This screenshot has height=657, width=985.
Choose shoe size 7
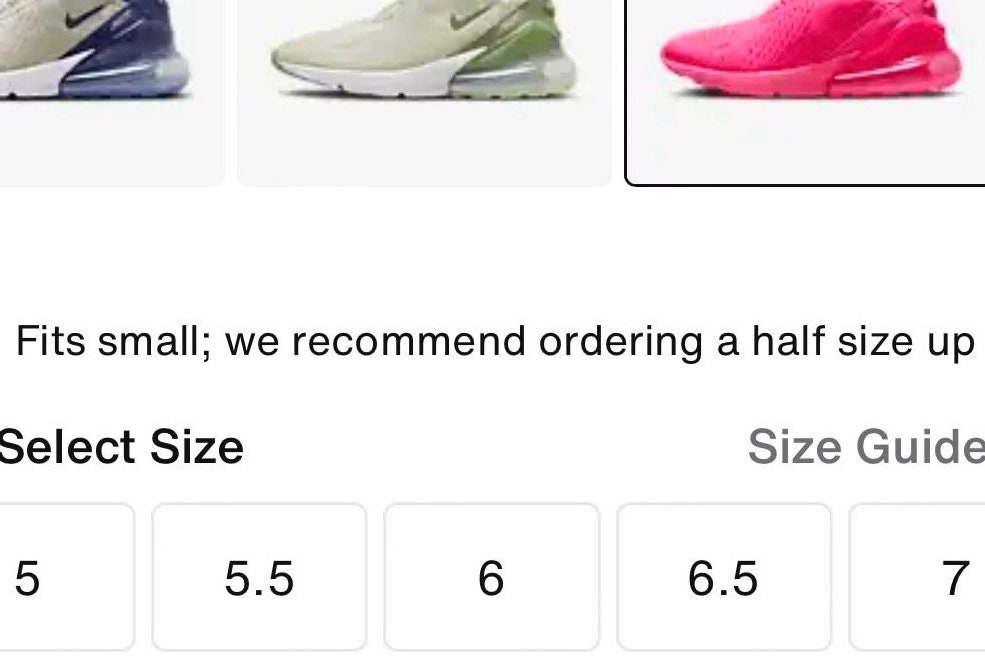918,577
